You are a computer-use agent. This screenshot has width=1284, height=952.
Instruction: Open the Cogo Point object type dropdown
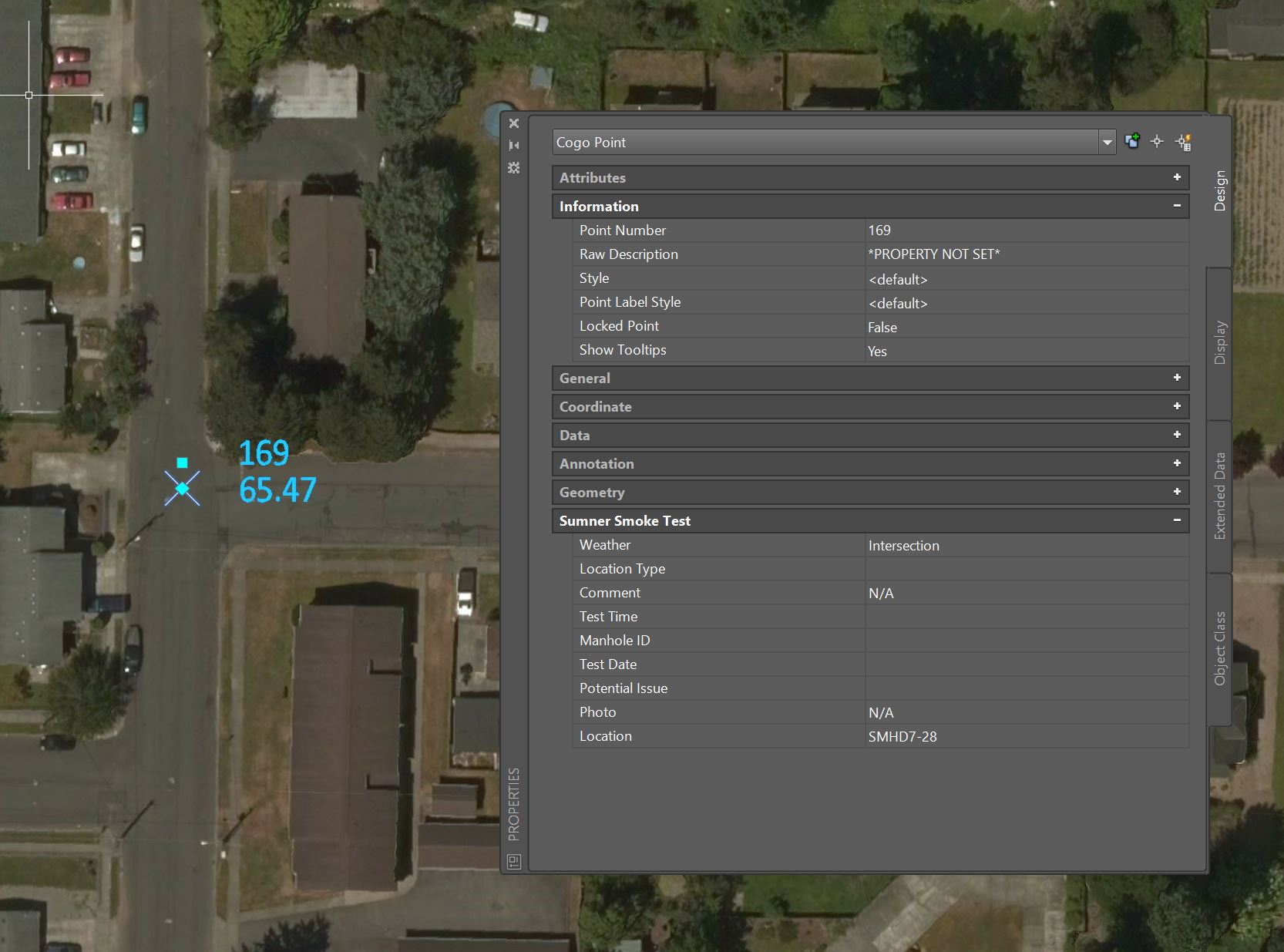[x=1107, y=142]
